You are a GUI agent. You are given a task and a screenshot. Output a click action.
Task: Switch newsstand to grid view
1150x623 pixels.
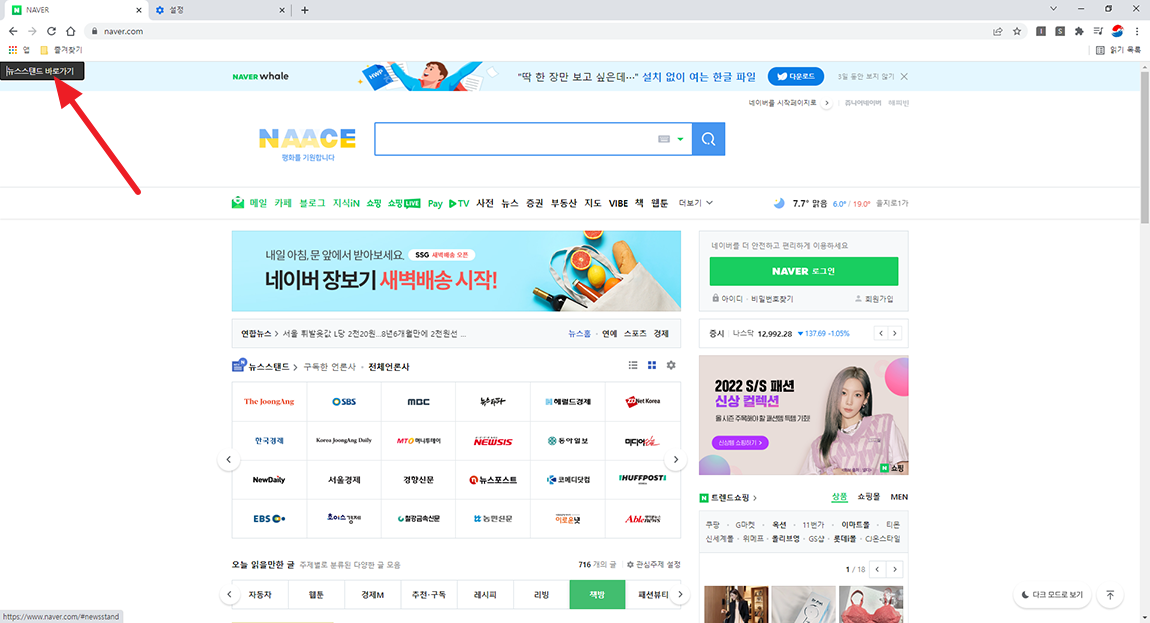[652, 365]
